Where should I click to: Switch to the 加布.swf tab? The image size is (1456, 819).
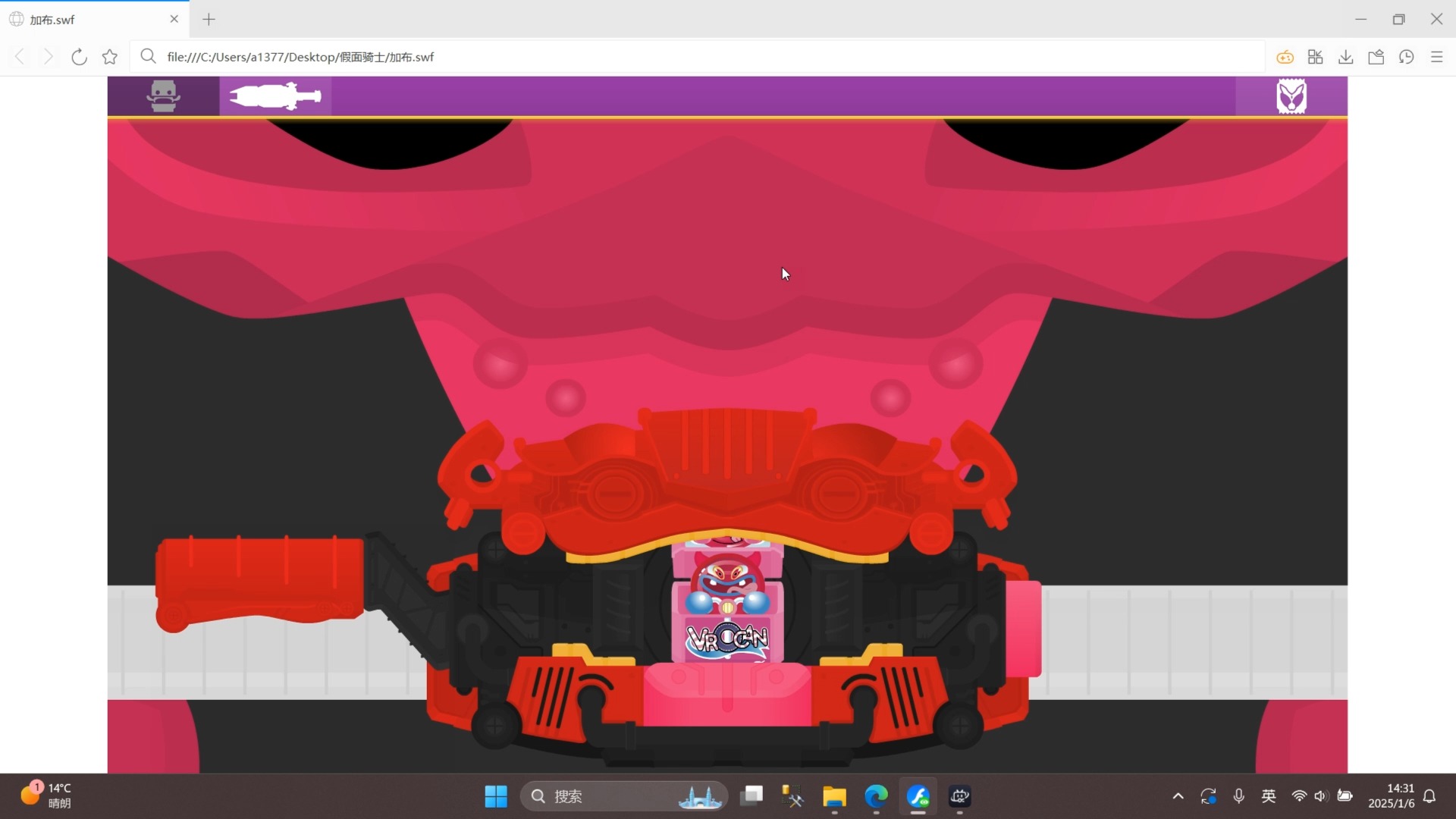point(95,19)
